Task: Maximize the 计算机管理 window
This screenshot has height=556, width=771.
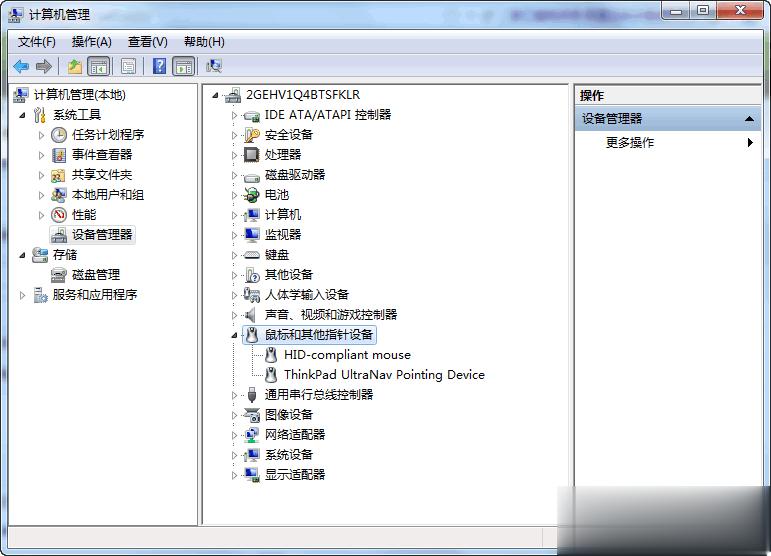Action: point(703,10)
